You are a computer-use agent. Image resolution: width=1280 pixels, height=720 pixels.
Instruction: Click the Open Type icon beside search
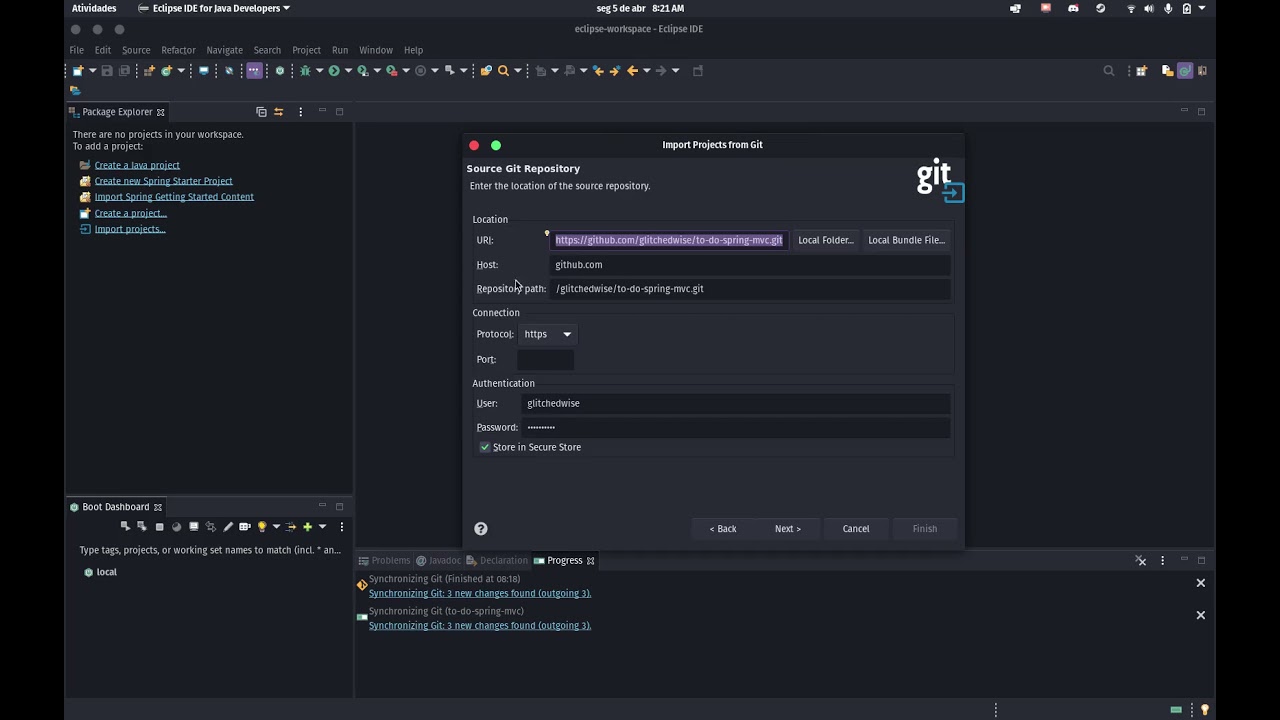486,70
